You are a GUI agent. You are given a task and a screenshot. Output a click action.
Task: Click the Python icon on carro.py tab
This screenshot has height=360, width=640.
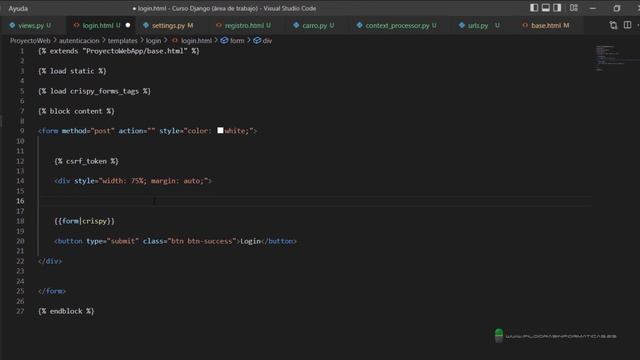296,25
